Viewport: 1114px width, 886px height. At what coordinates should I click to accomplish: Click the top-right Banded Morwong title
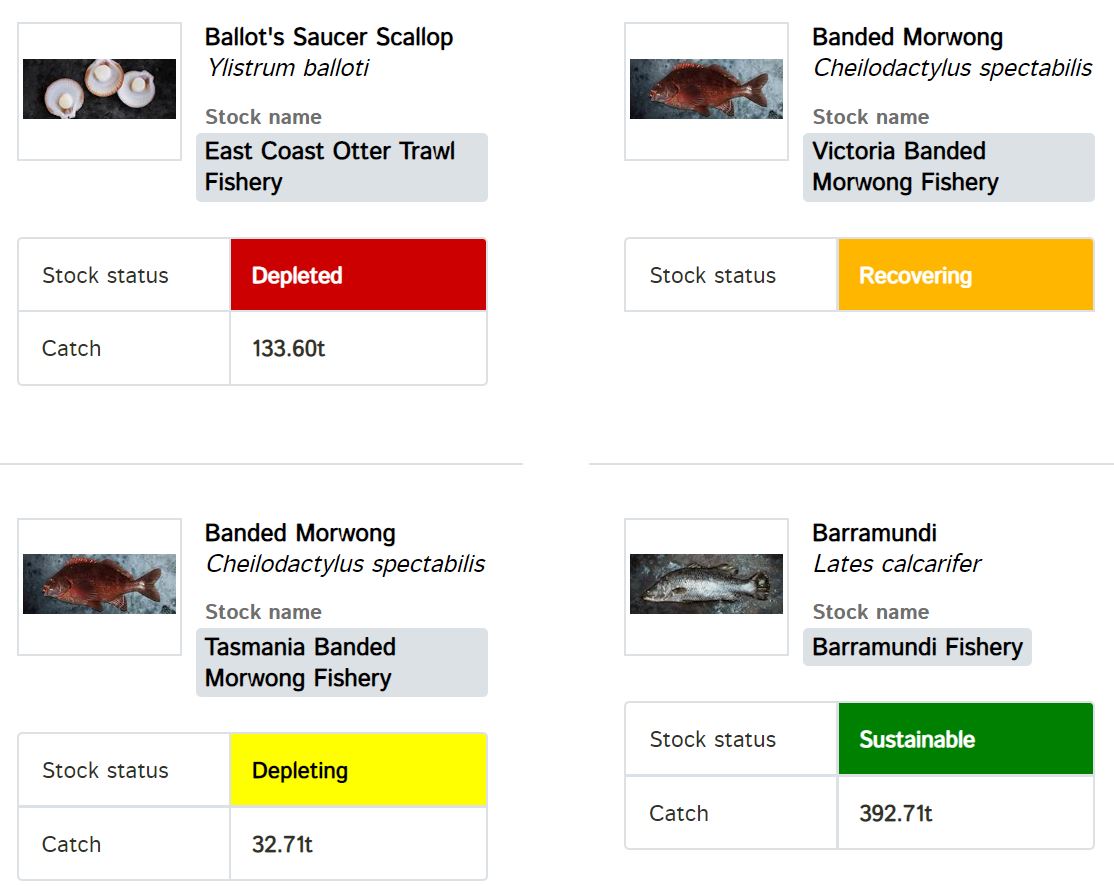pos(907,37)
